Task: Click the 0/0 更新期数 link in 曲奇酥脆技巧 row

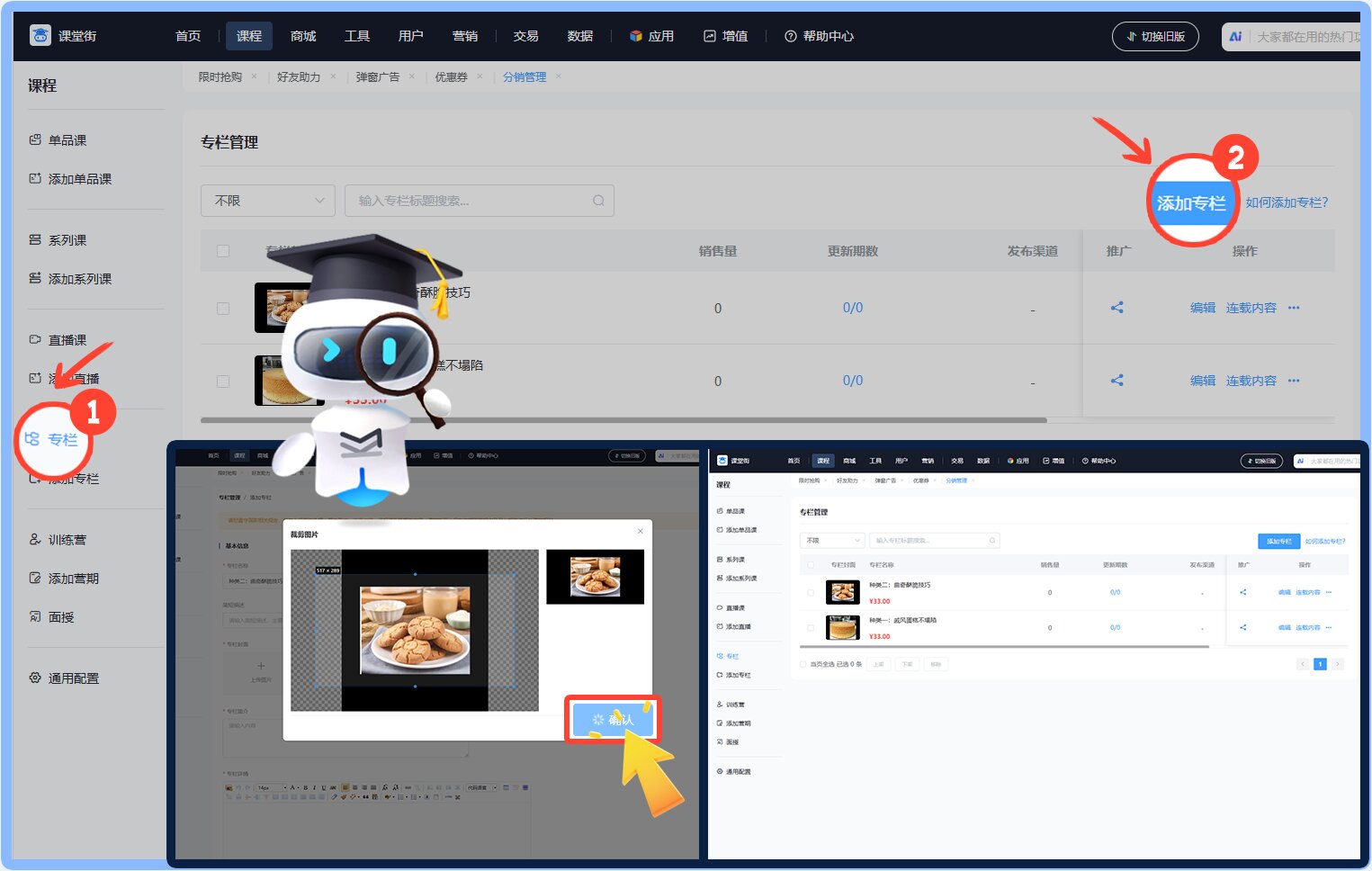Action: click(853, 308)
